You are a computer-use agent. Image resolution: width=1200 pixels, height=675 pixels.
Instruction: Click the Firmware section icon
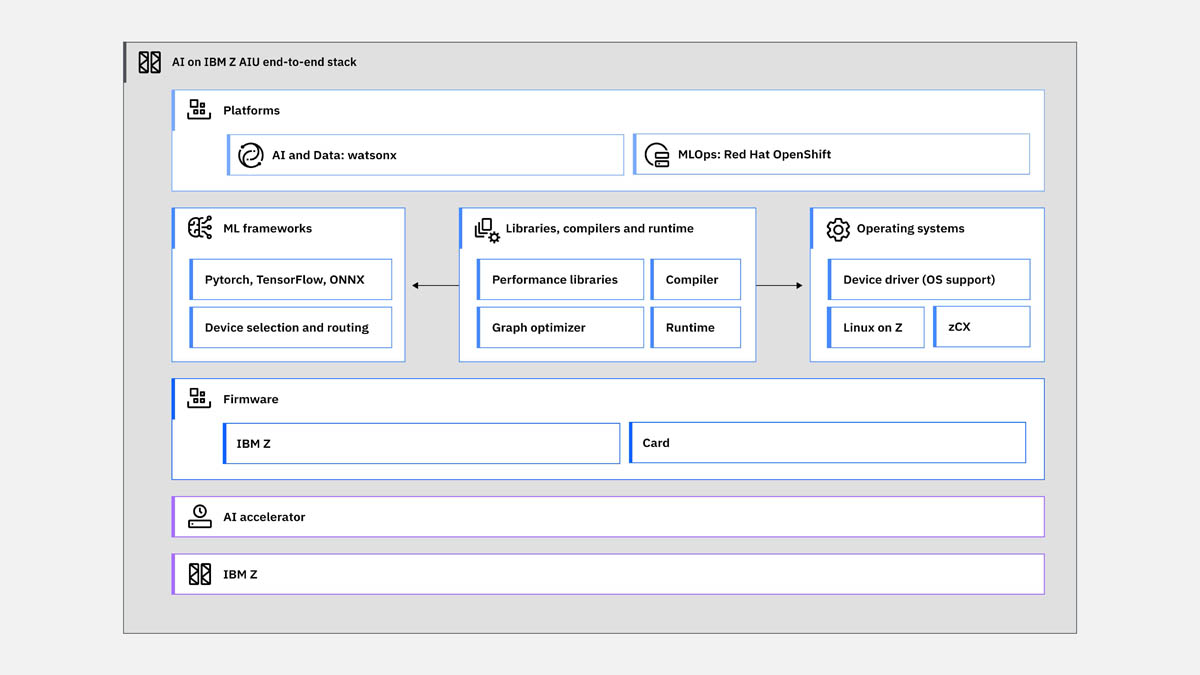(x=199, y=399)
